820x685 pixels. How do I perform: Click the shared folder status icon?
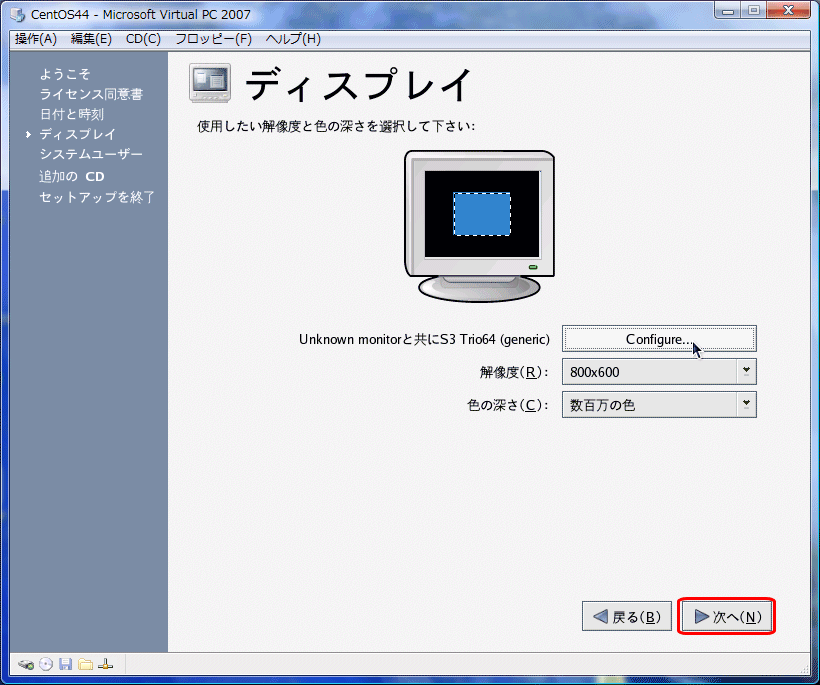[85, 665]
